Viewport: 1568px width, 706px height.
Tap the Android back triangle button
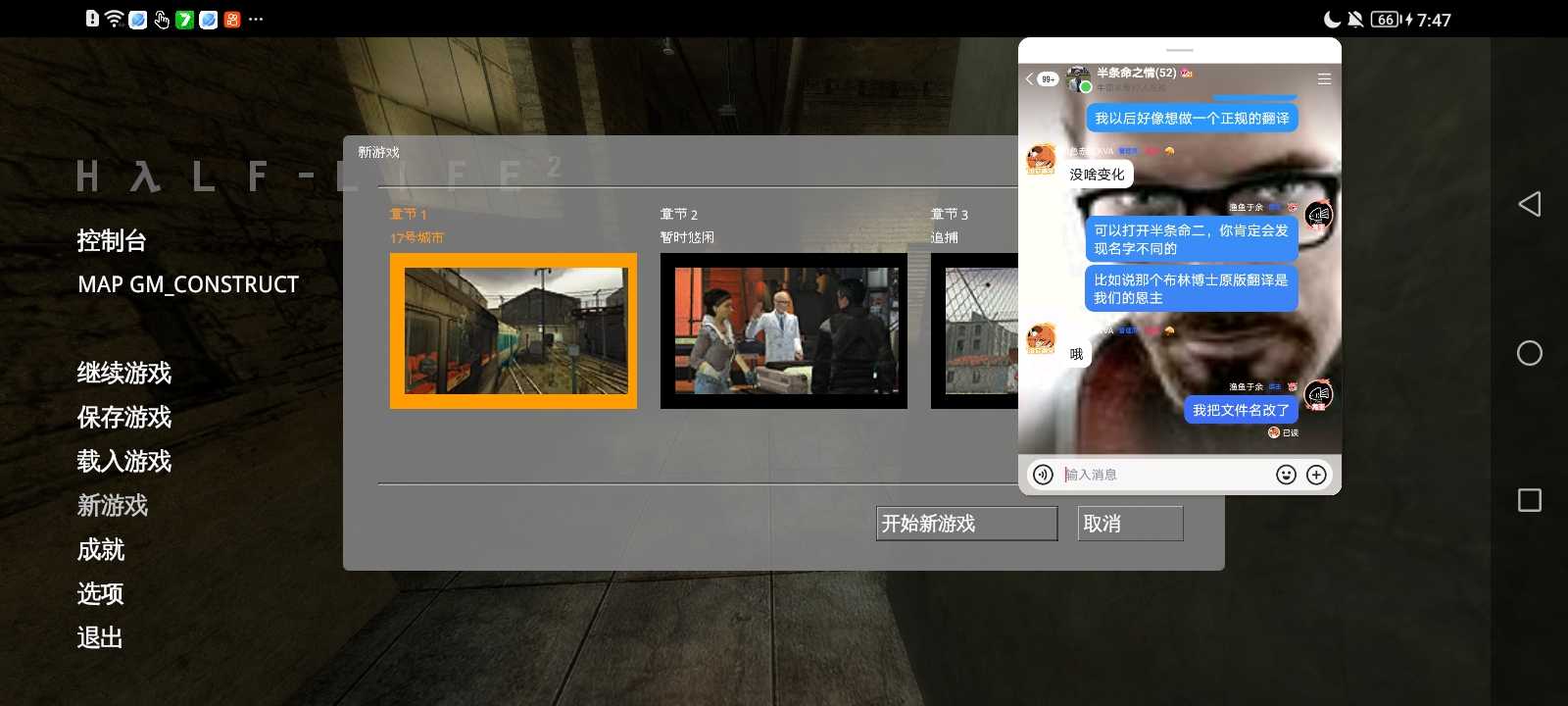pyautogui.click(x=1530, y=204)
